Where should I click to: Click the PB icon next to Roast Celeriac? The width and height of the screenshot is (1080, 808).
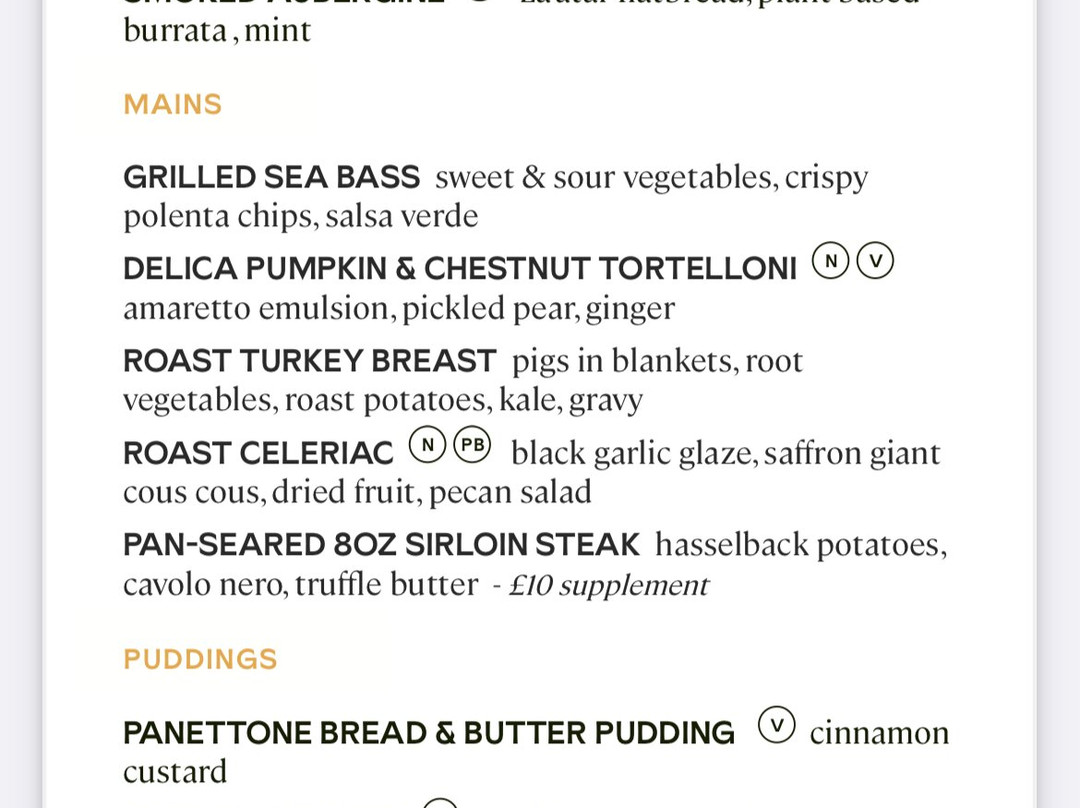click(x=472, y=445)
